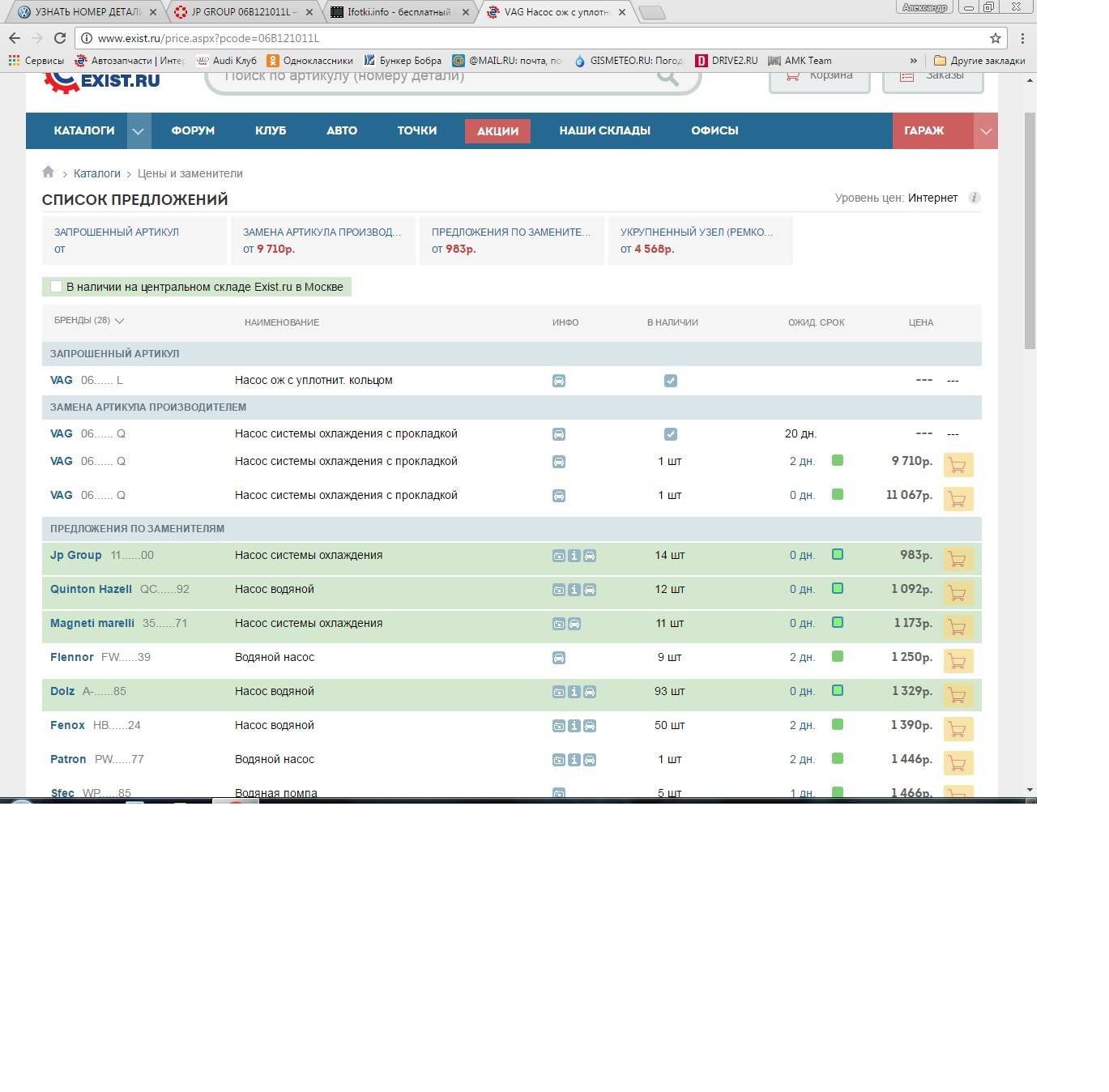Open car icon for requested VAG article
The height and width of the screenshot is (1092, 1109).
point(559,381)
